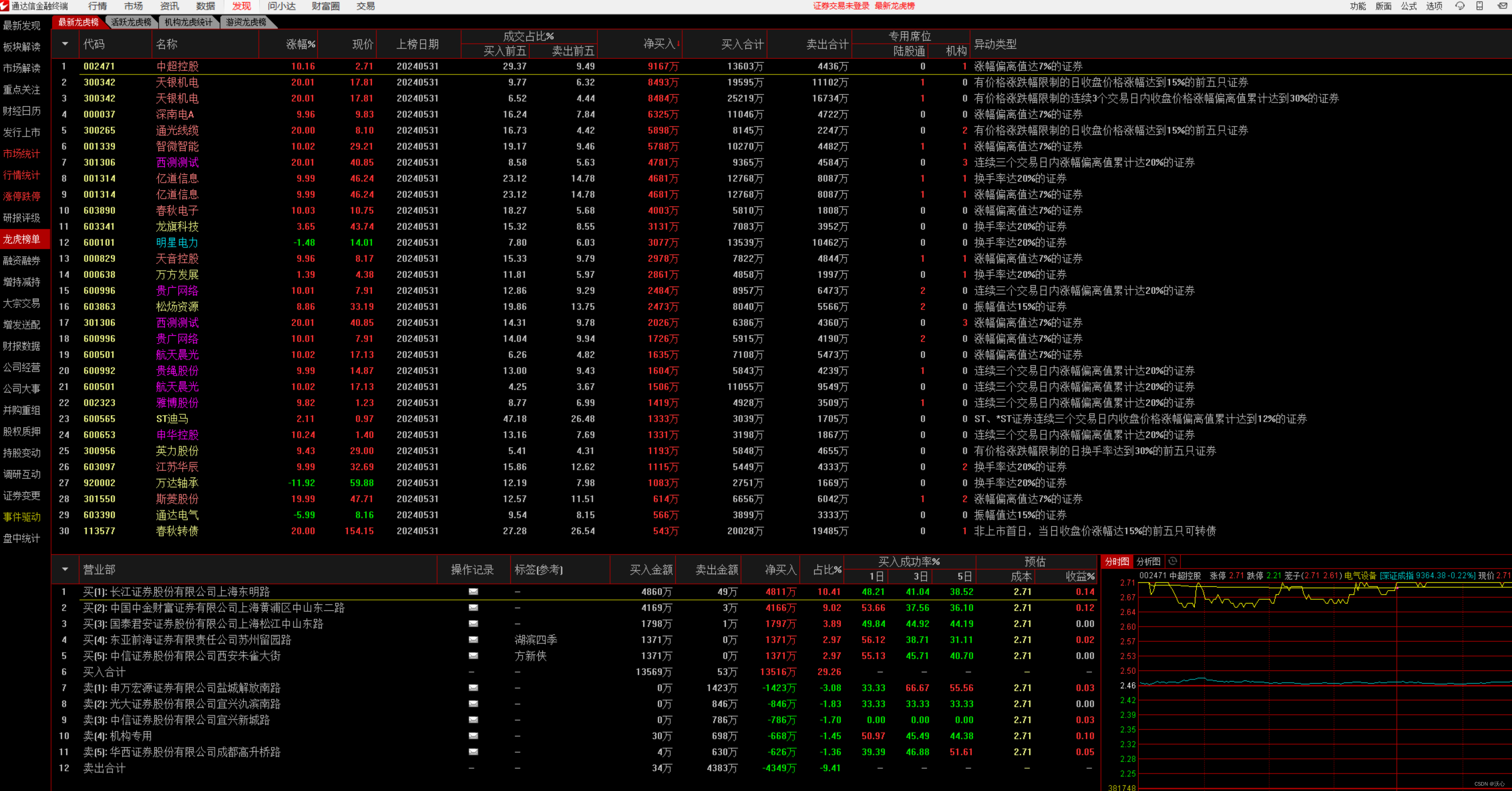This screenshot has height=791, width=1512.
Task: Select stock row 深南电A
Action: coord(781,114)
